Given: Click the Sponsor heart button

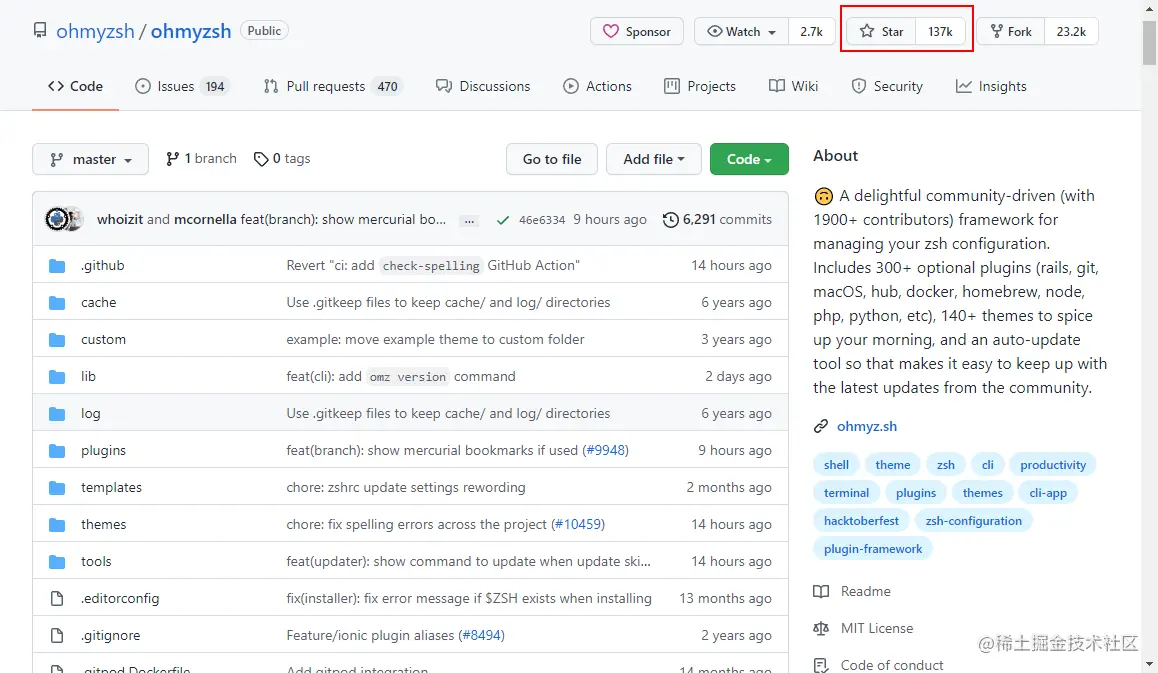Looking at the screenshot, I should tap(637, 32).
